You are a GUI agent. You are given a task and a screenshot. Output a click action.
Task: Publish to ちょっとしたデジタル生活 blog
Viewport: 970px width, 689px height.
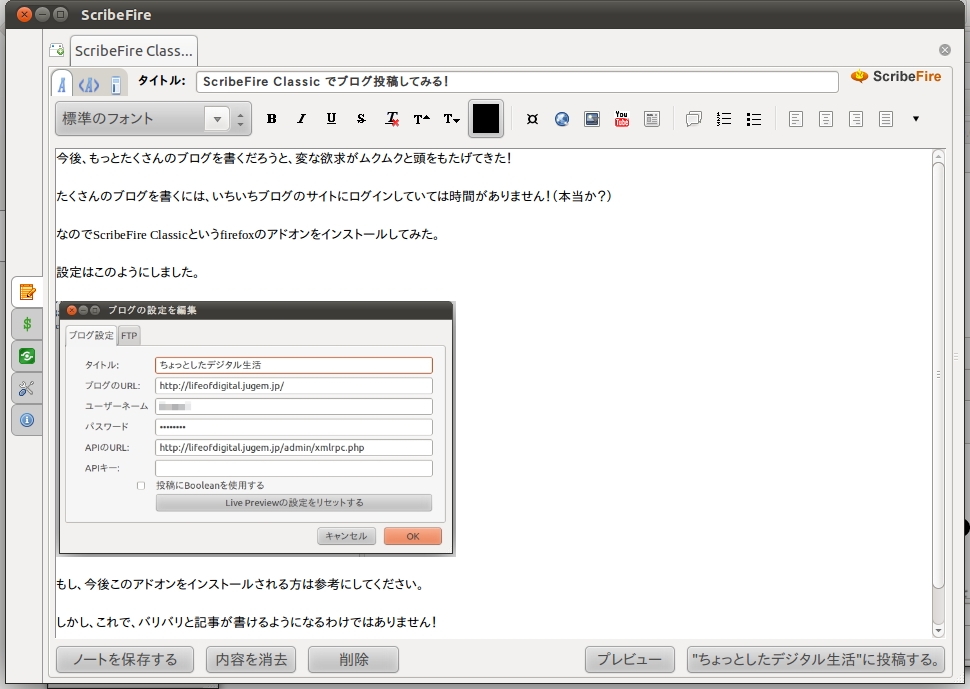pos(816,659)
